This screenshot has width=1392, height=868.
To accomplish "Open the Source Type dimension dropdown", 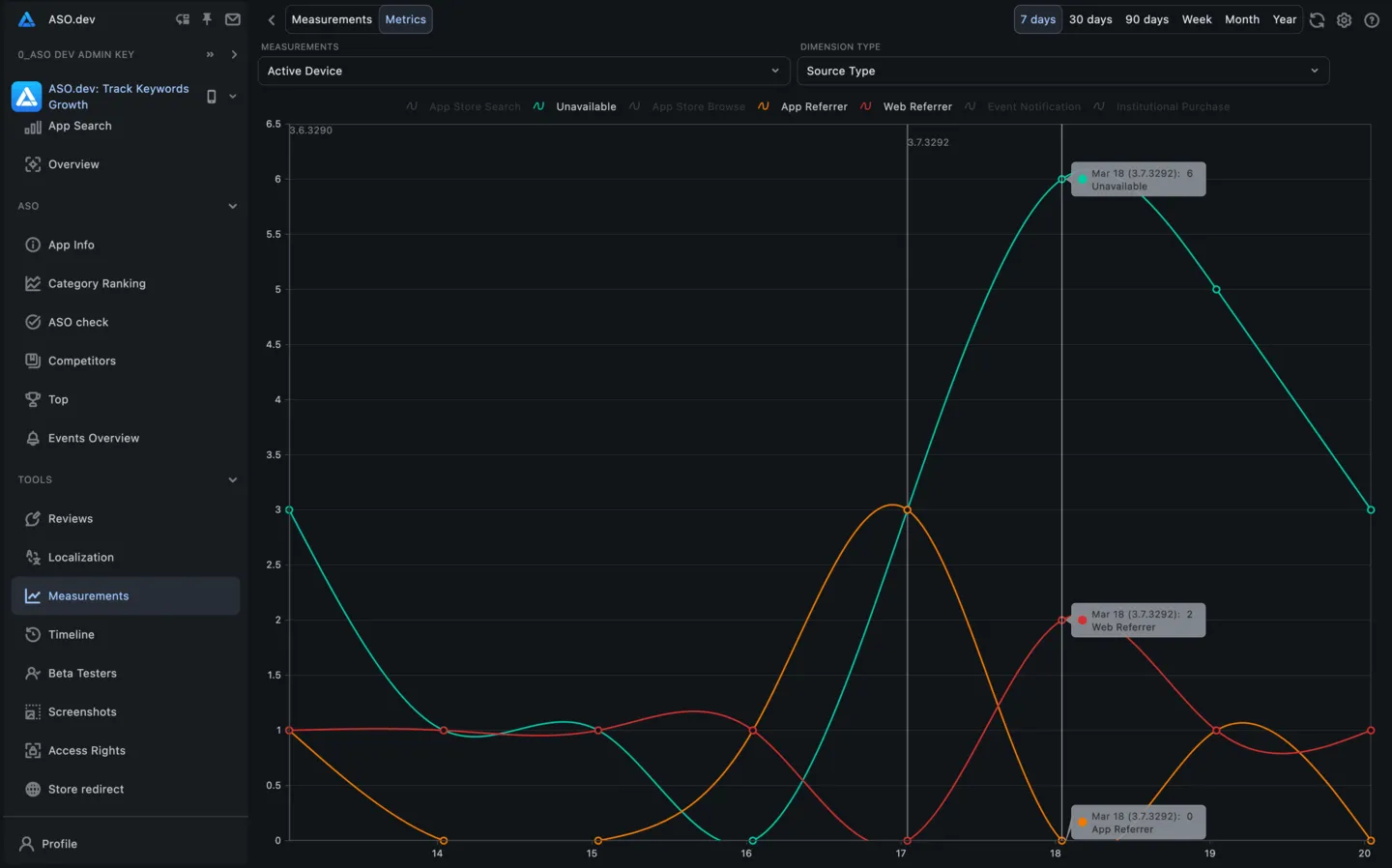I will tap(1063, 71).
